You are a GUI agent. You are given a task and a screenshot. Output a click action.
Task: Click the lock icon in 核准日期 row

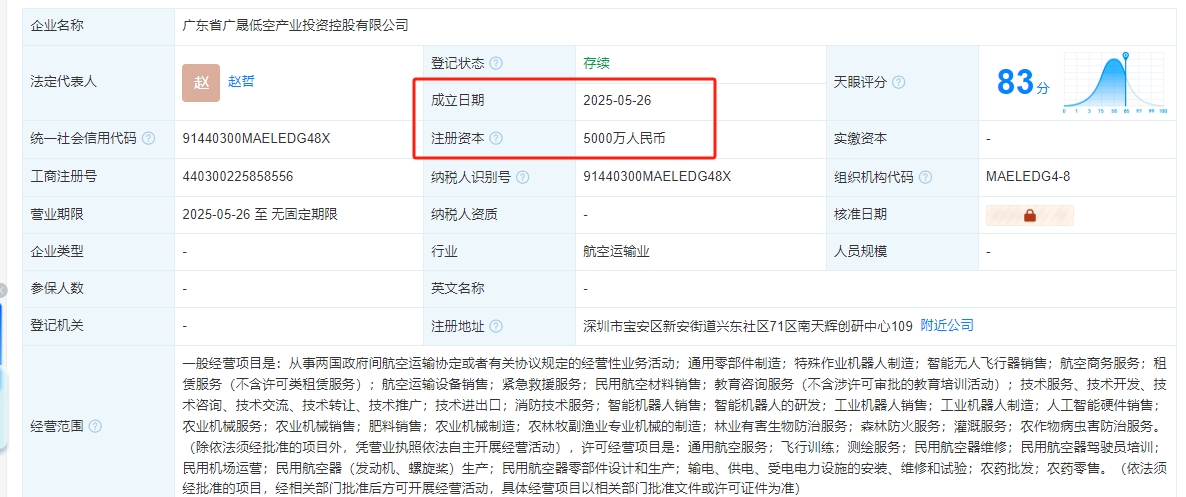click(1029, 215)
